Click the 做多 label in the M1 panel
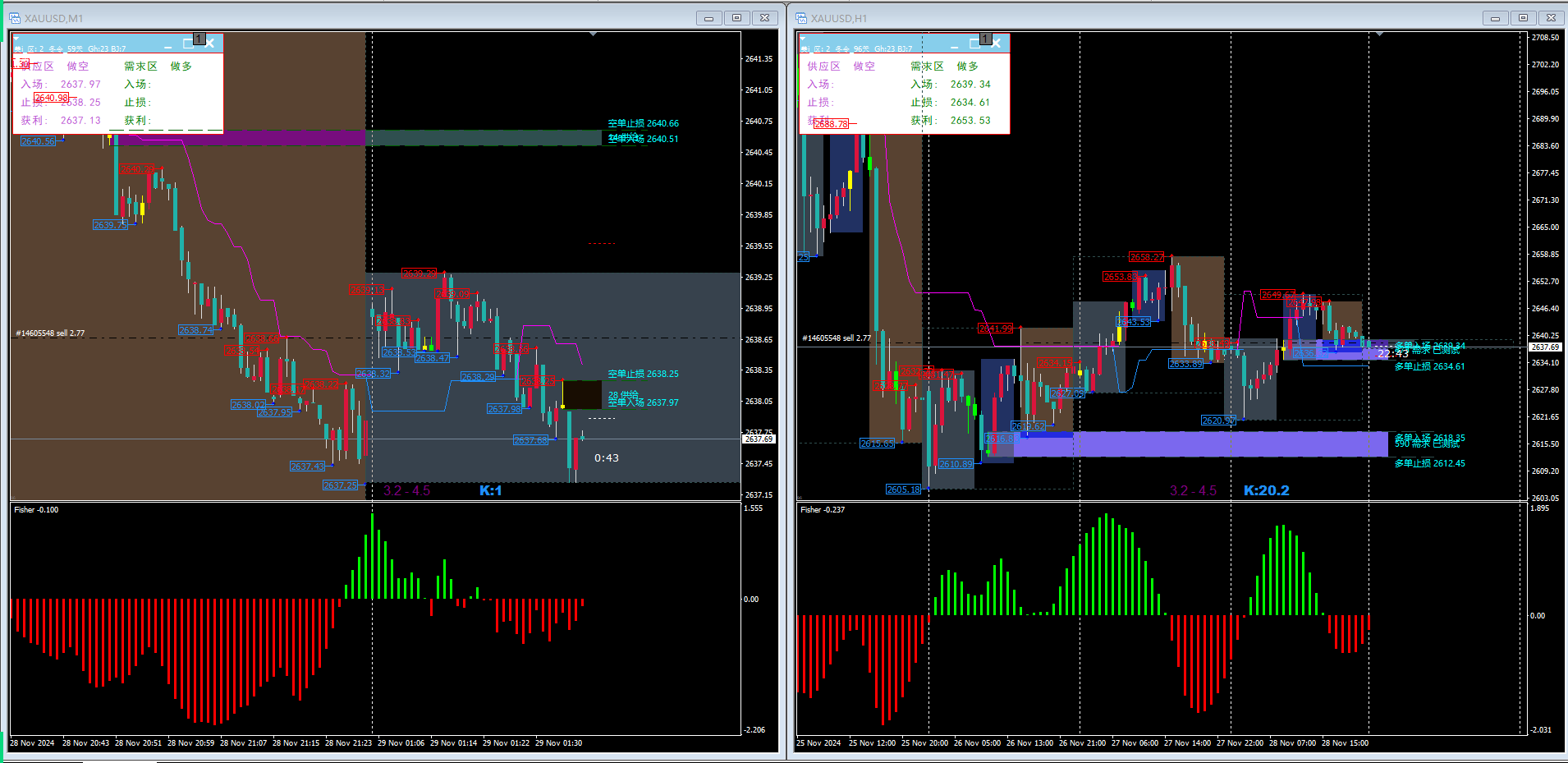Viewport: 1568px width, 763px height. (181, 67)
